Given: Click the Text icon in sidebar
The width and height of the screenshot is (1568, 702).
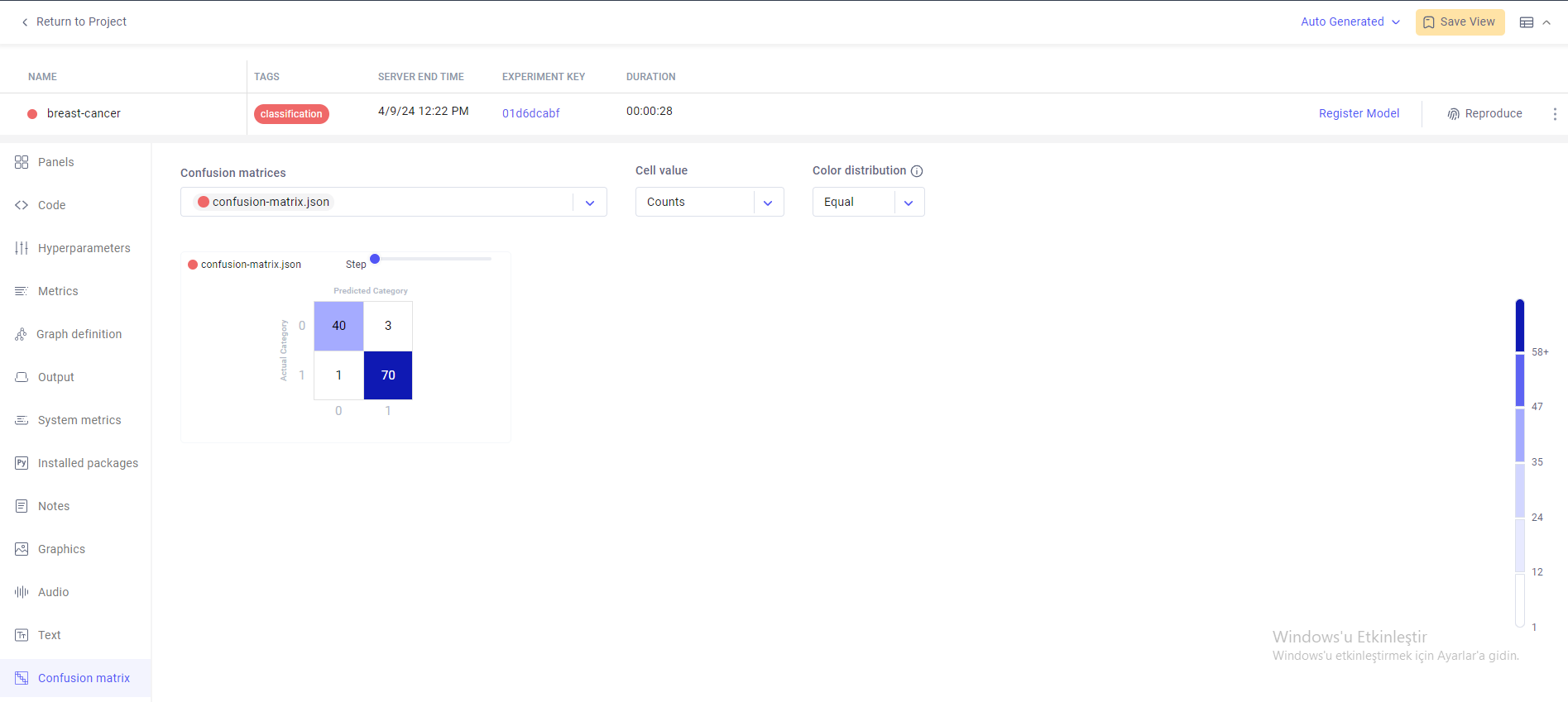Looking at the screenshot, I should pos(22,635).
